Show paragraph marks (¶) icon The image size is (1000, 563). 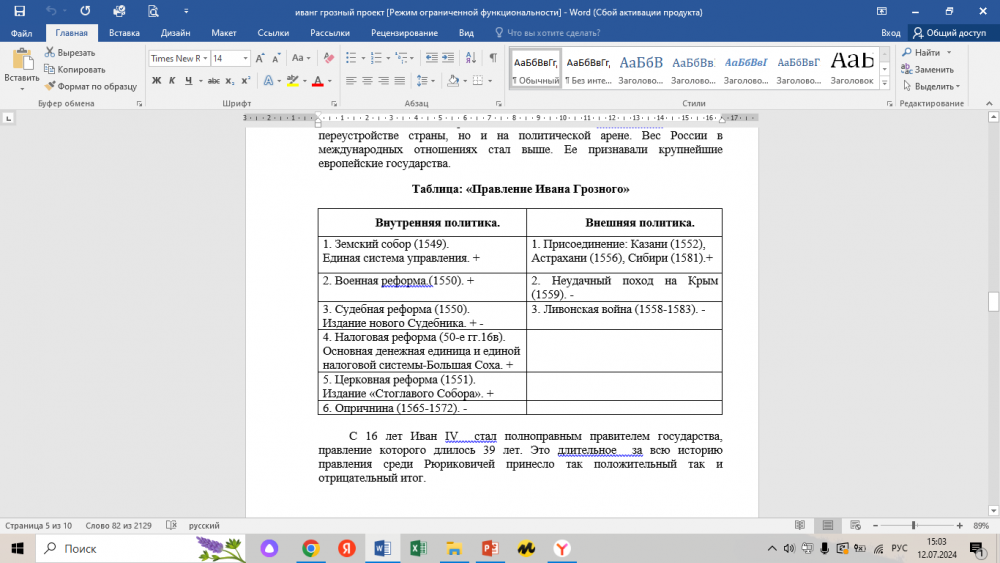click(493, 58)
